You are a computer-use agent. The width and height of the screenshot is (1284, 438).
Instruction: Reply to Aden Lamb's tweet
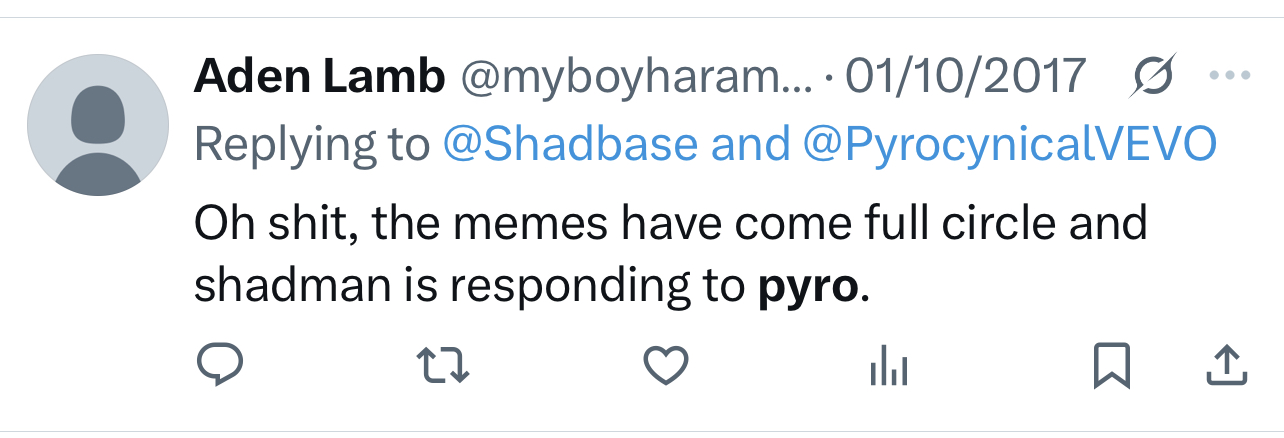pyautogui.click(x=220, y=366)
